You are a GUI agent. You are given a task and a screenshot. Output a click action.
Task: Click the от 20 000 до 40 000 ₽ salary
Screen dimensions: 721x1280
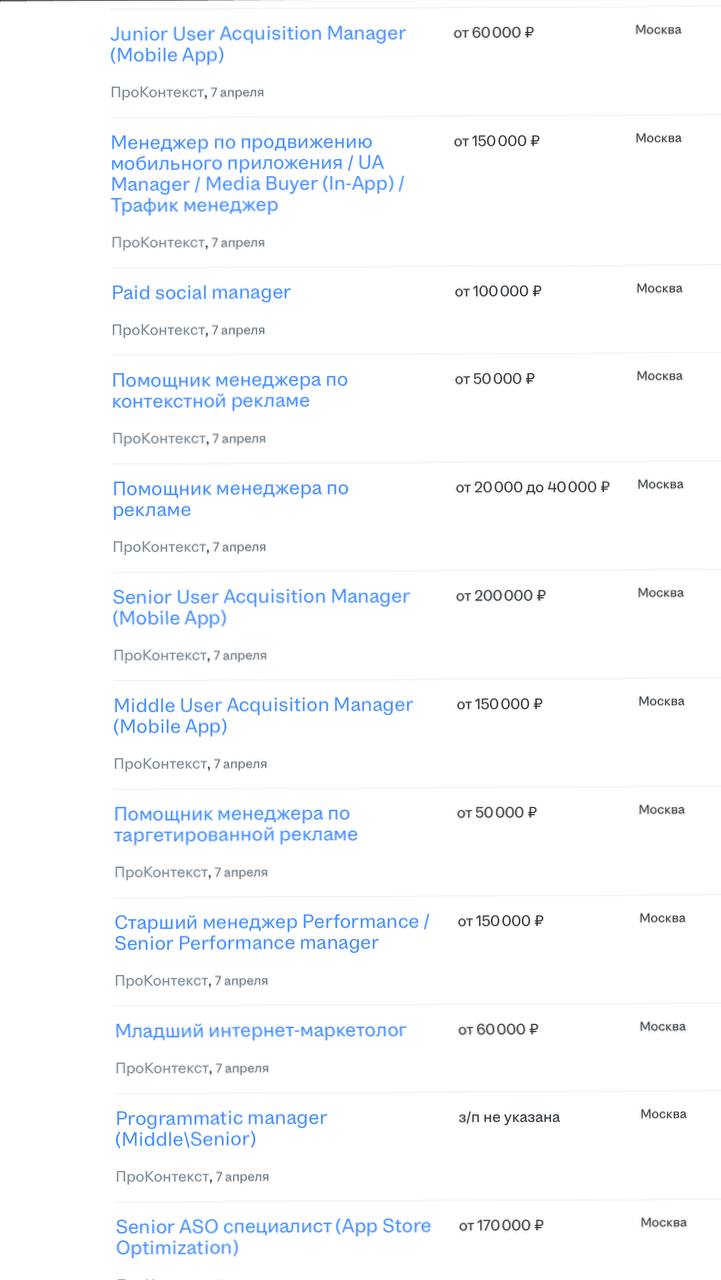tap(532, 487)
